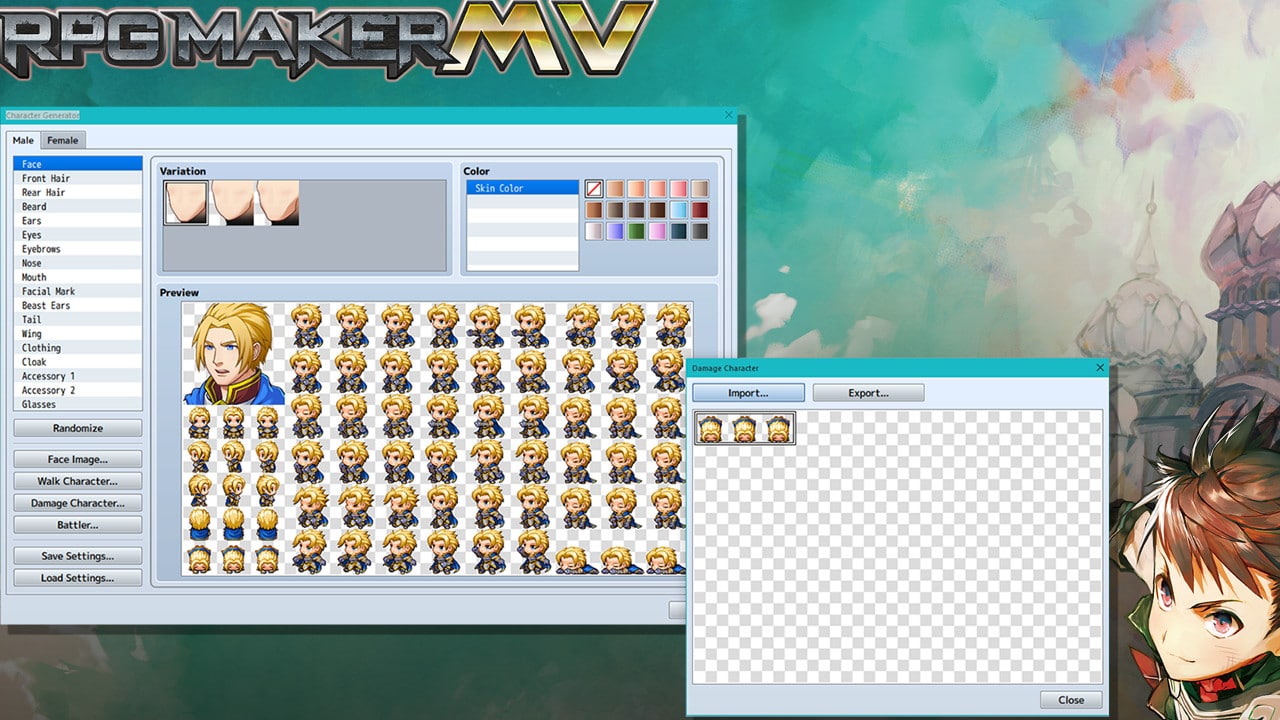Screen dimensions: 1280x720
Task: Open the Battler... dialog
Action: tap(78, 525)
